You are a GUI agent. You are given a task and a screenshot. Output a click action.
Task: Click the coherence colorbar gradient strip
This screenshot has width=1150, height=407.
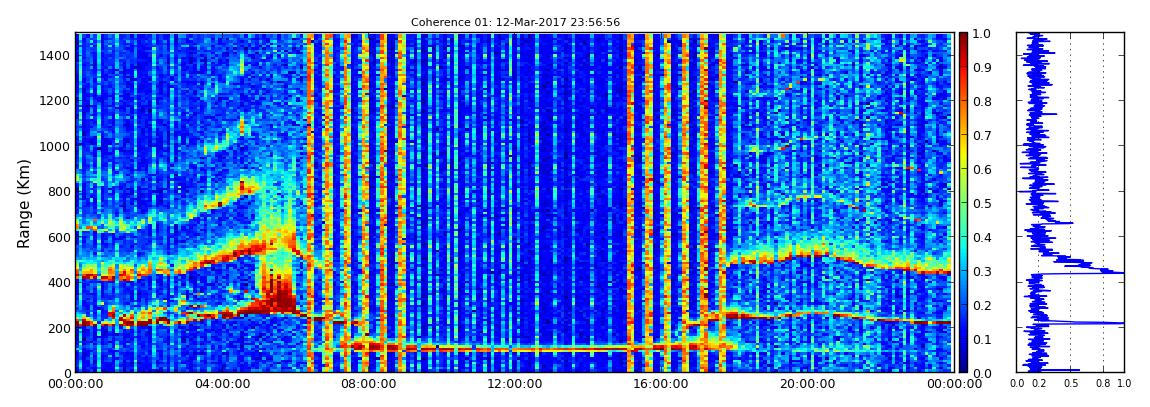pos(963,202)
